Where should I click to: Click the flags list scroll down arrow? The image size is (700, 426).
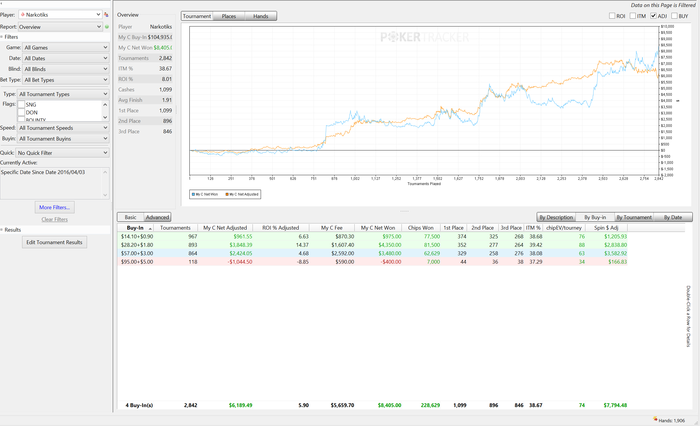click(105, 117)
